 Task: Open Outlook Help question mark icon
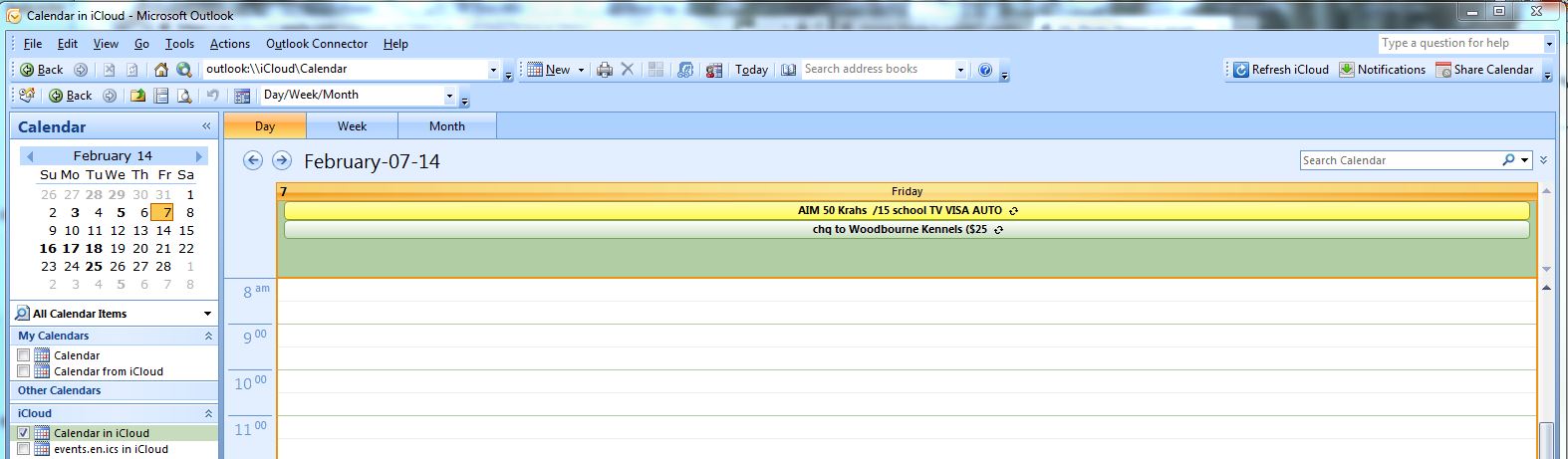pos(985,70)
